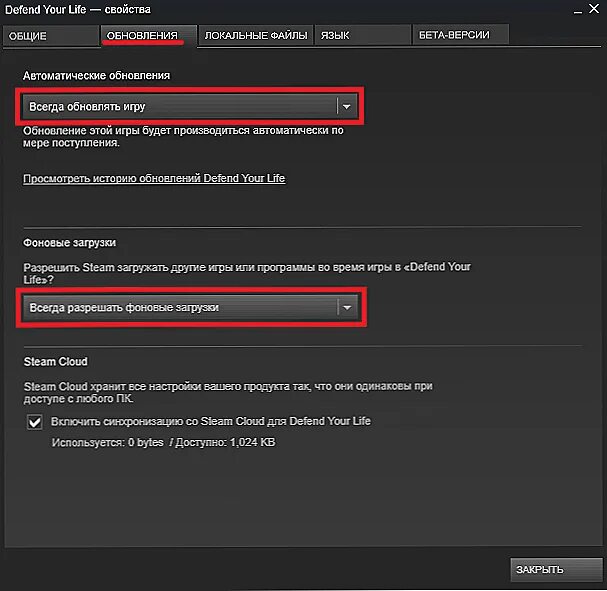Image resolution: width=607 pixels, height=591 pixels.
Task: Switch to the ОБЩИЕ tab
Action: coord(51,36)
